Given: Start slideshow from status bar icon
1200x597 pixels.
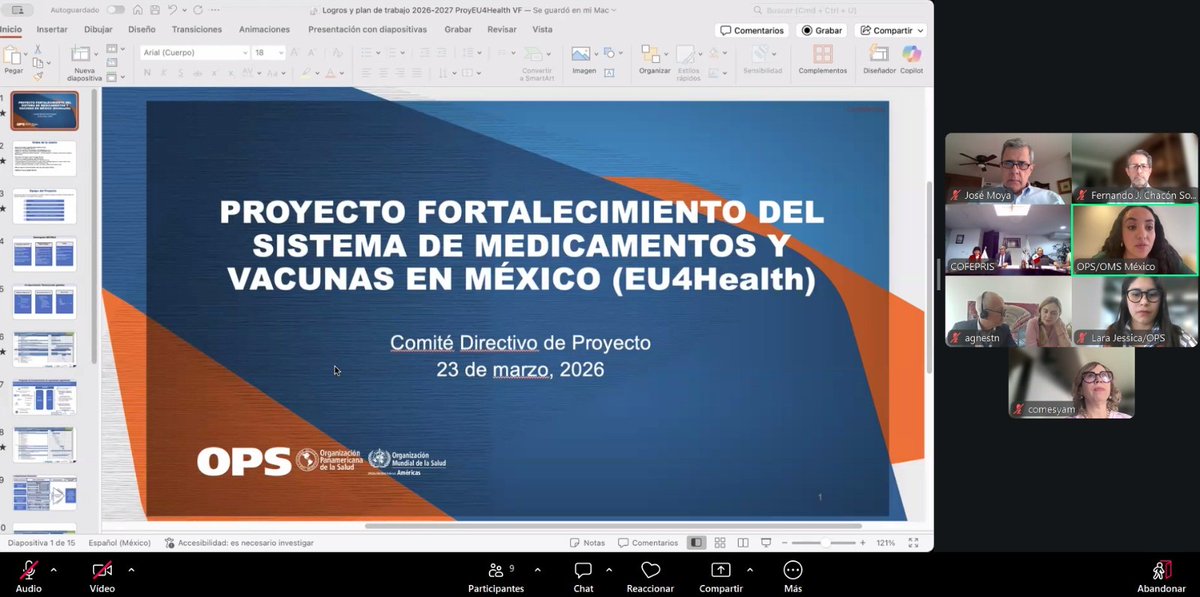Looking at the screenshot, I should pos(766,543).
